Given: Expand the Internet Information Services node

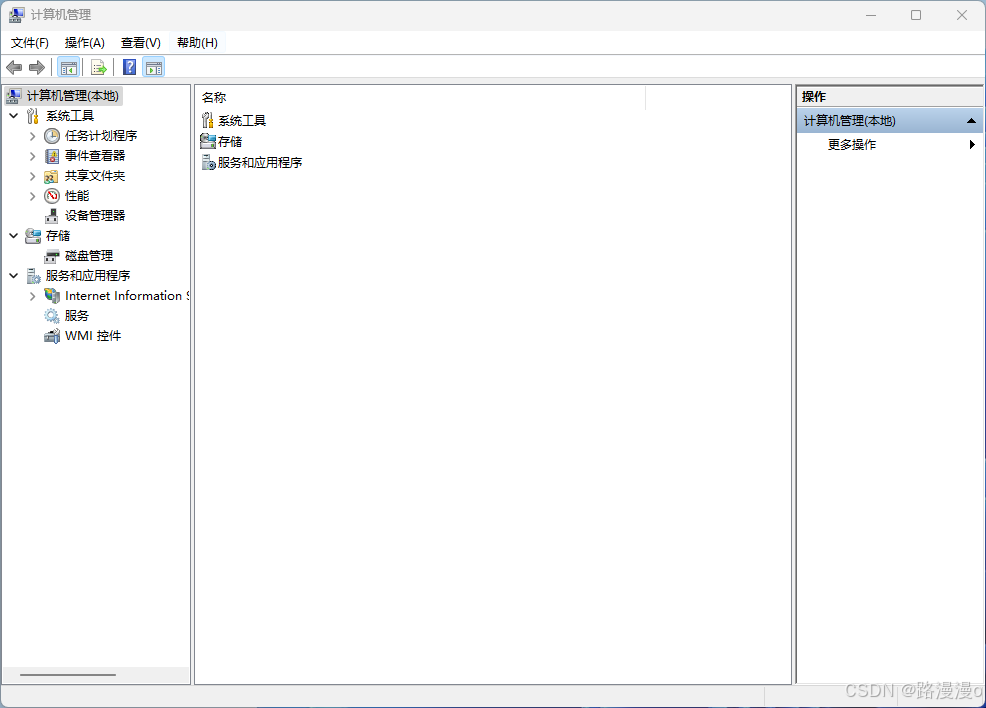Looking at the screenshot, I should click(33, 296).
